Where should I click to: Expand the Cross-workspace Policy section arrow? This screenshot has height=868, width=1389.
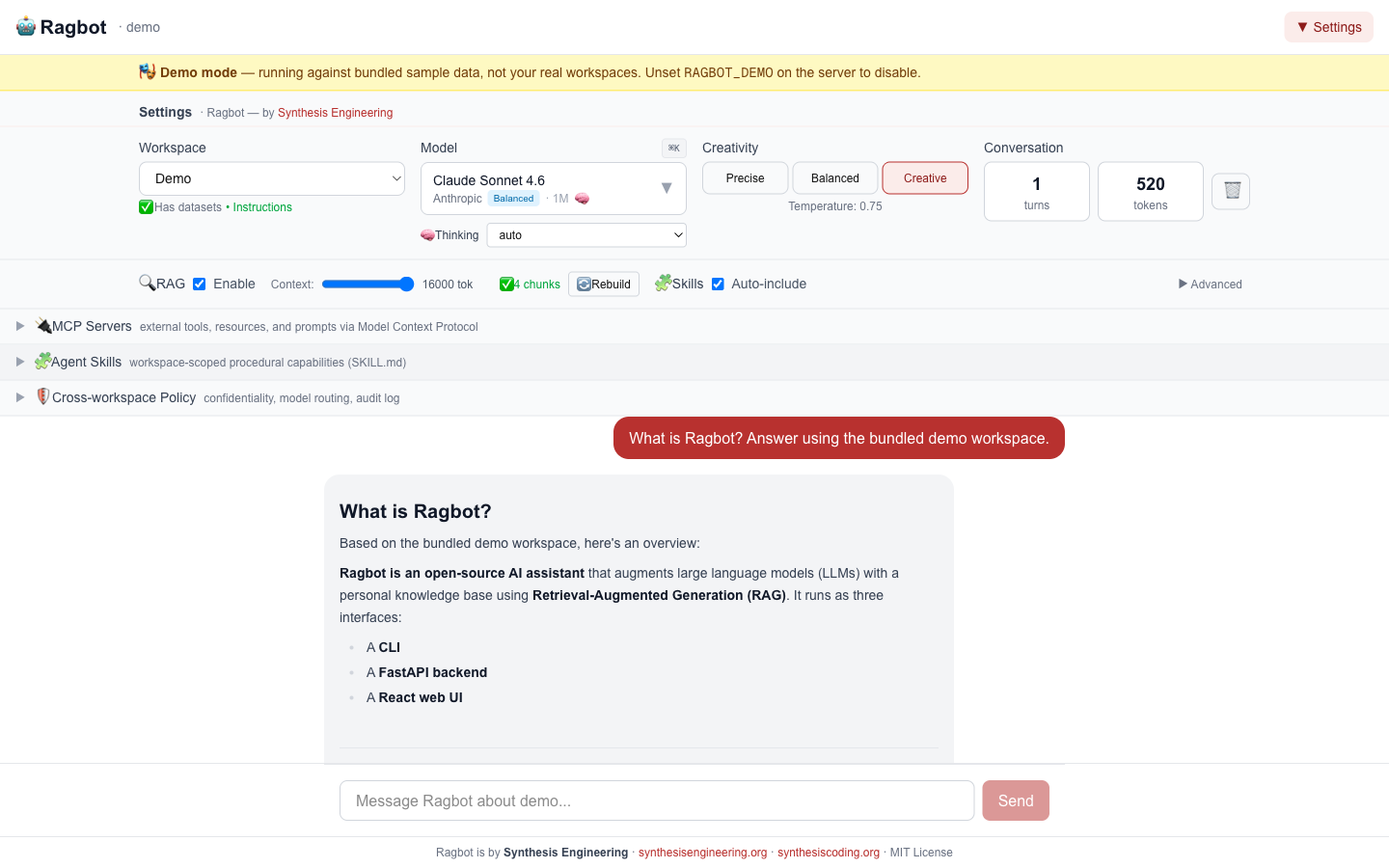[x=20, y=397]
